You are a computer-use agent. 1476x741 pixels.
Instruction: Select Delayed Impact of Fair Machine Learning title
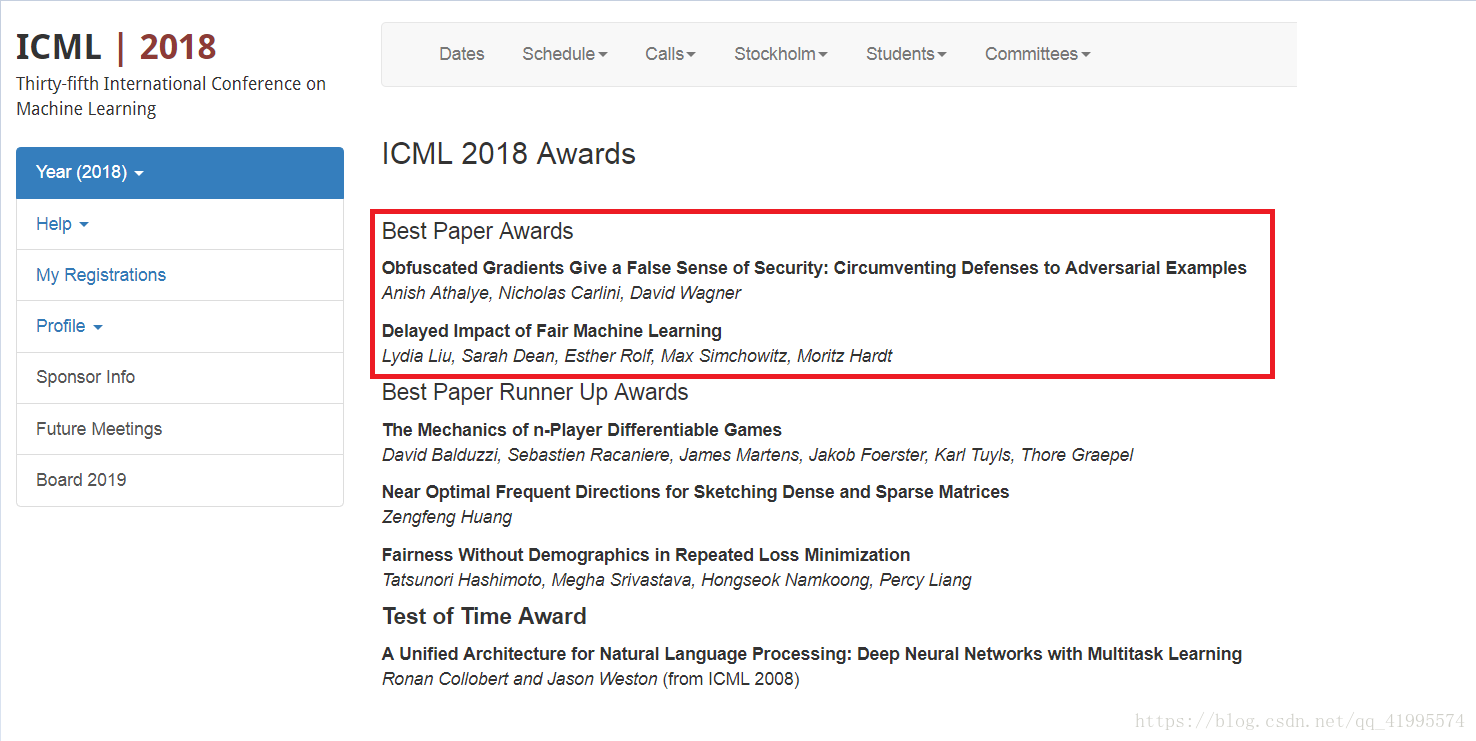(551, 331)
